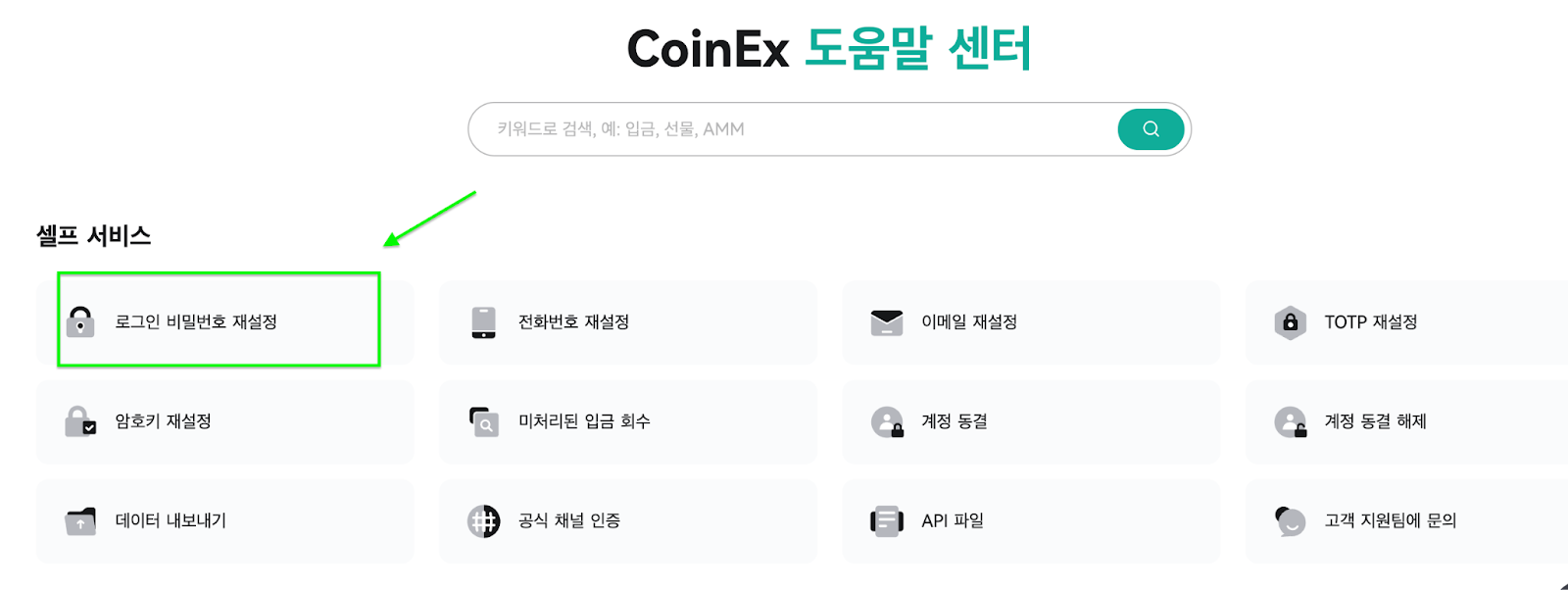Viewport: 1568px width, 590px height.
Task: Select the phone icon on 전화번호 재설정 card
Action: pos(483,321)
